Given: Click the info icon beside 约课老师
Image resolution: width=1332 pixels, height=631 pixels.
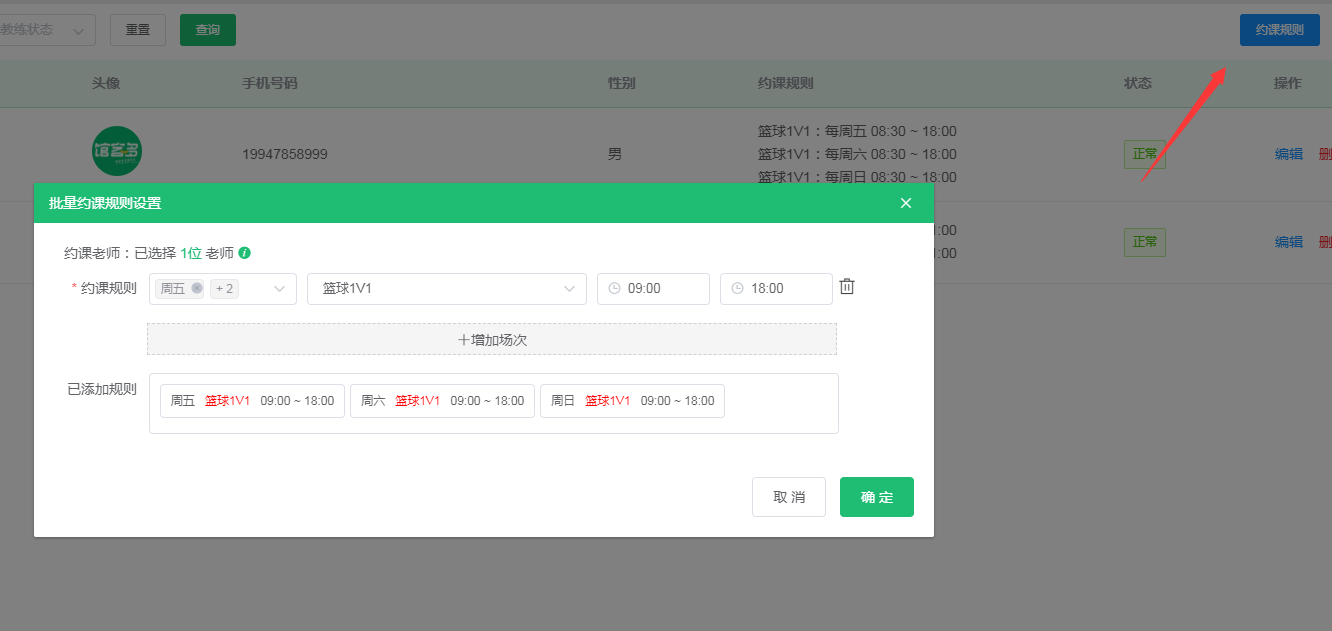Looking at the screenshot, I should pyautogui.click(x=245, y=253).
